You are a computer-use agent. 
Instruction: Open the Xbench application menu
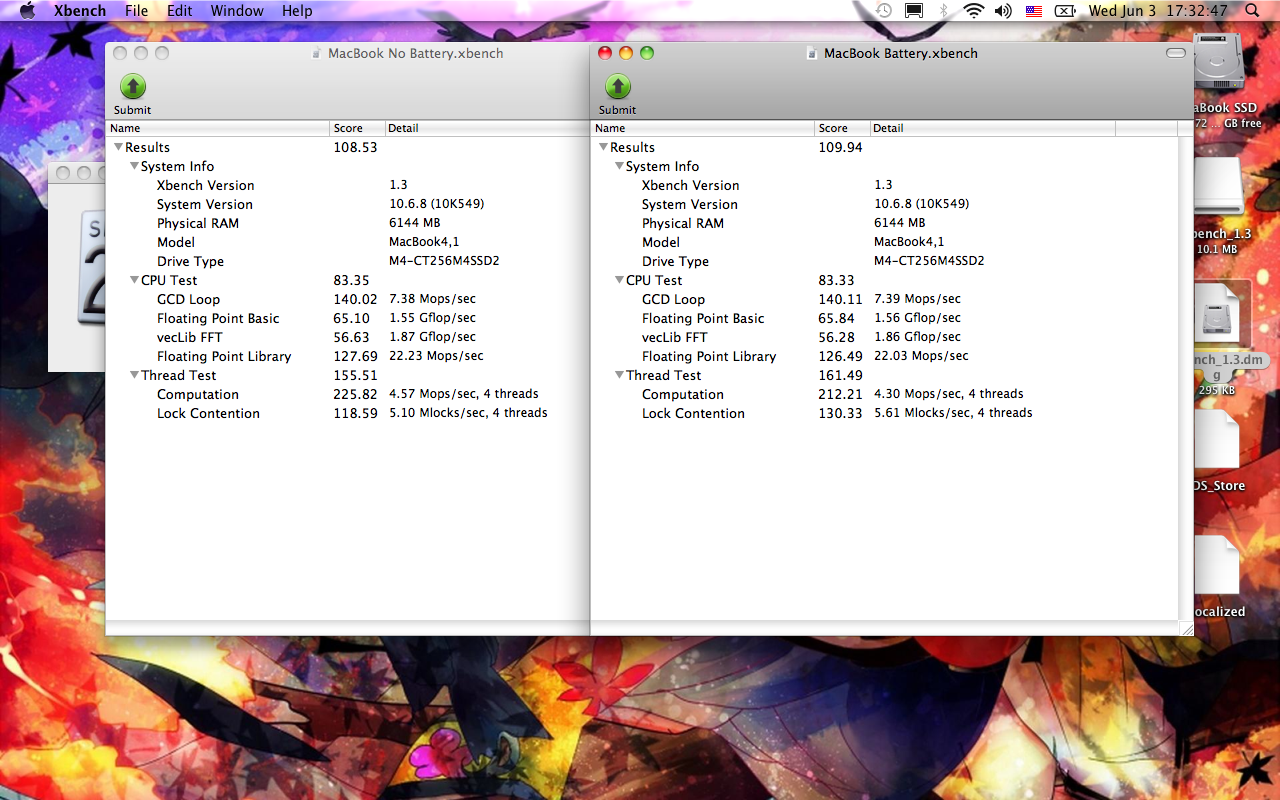(80, 11)
